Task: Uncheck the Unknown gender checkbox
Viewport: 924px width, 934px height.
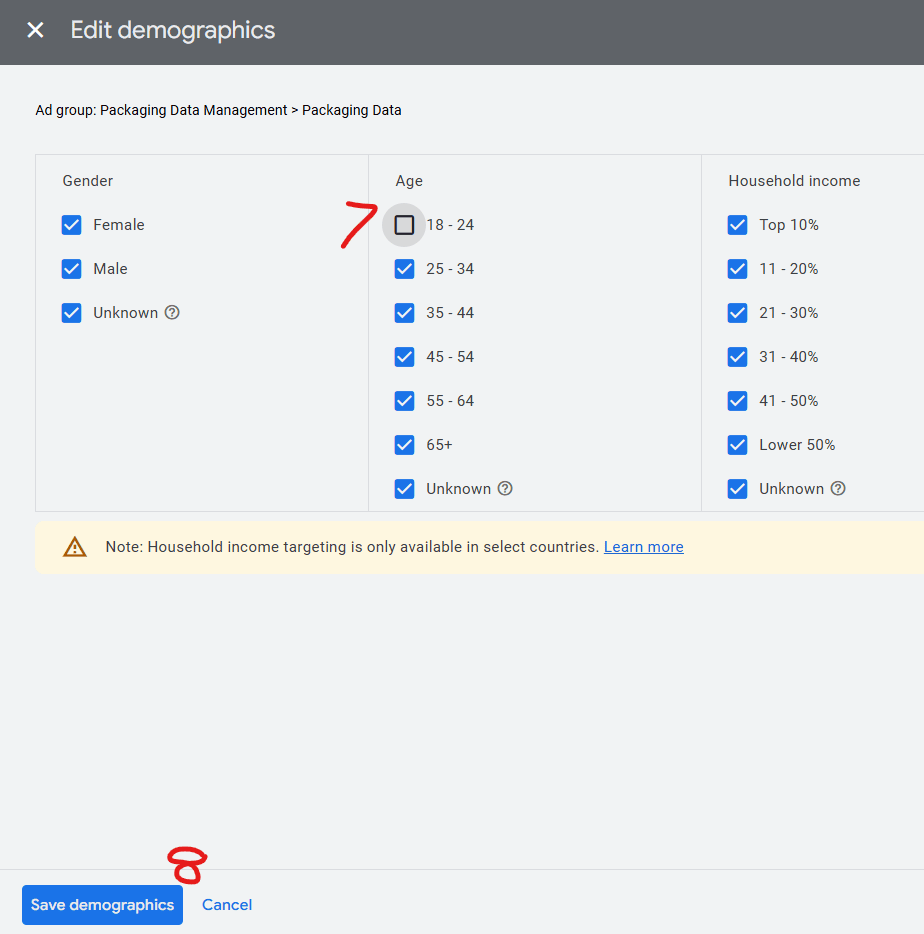Action: click(x=71, y=313)
